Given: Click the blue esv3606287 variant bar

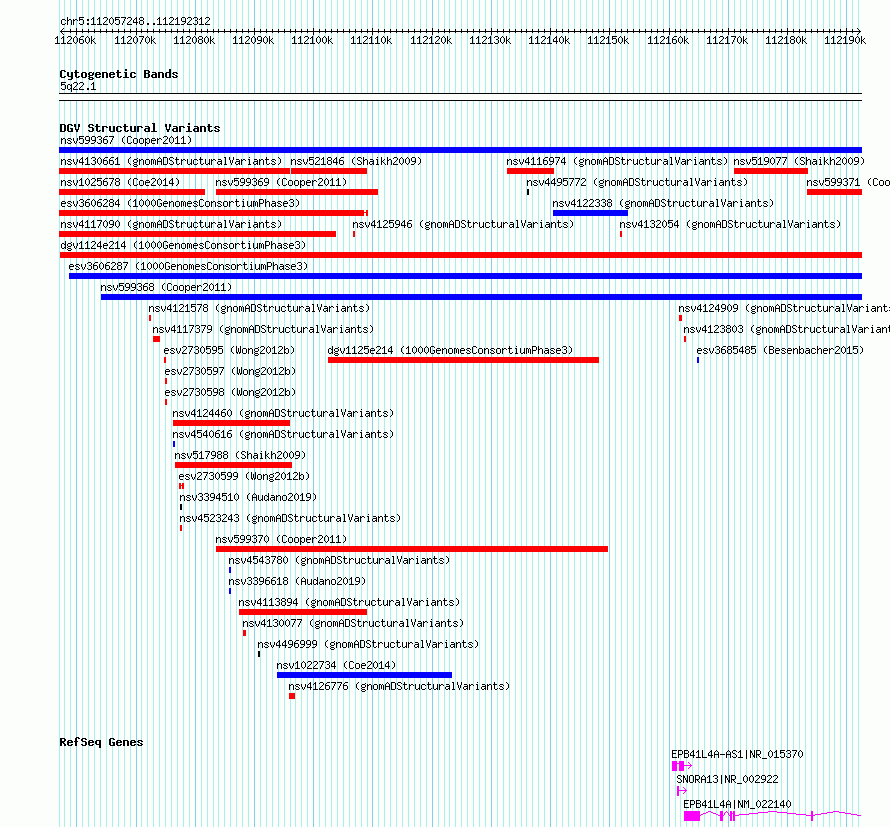Looking at the screenshot, I should click(465, 276).
